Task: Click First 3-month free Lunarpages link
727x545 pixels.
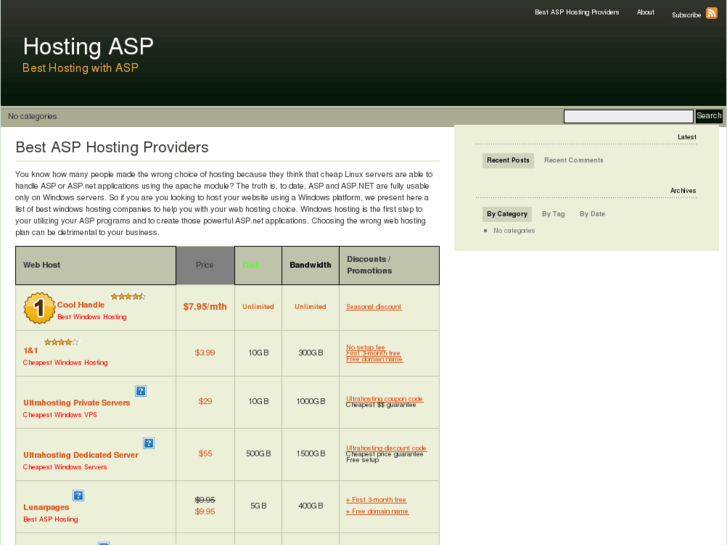Action: [376, 500]
